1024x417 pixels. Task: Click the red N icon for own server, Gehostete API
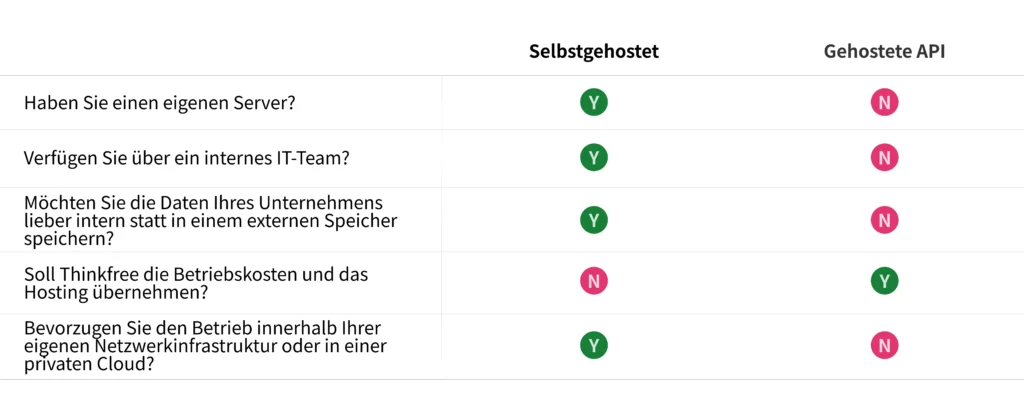pyautogui.click(x=883, y=102)
